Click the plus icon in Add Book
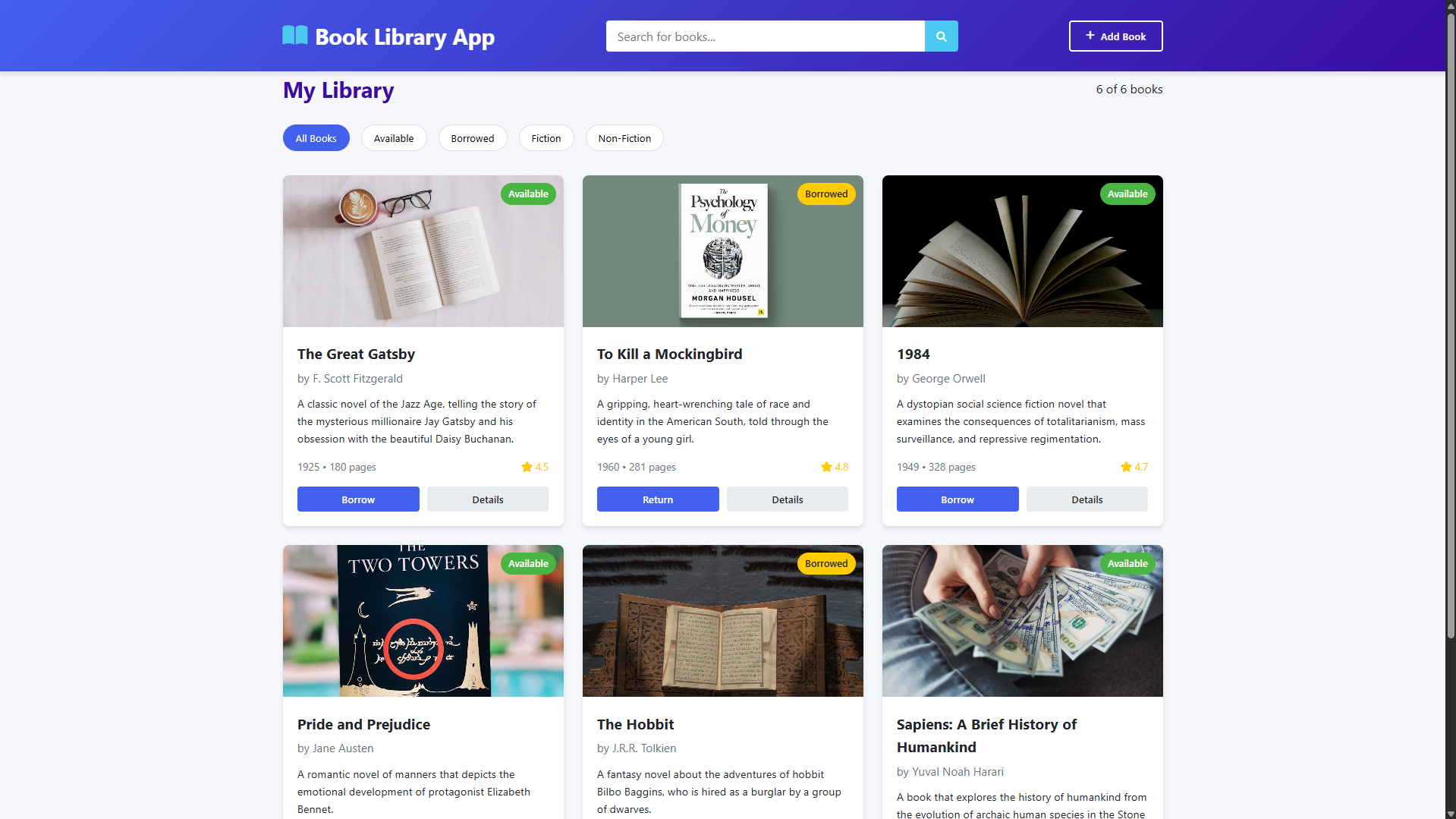Viewport: 1456px width, 819px height. tap(1090, 36)
